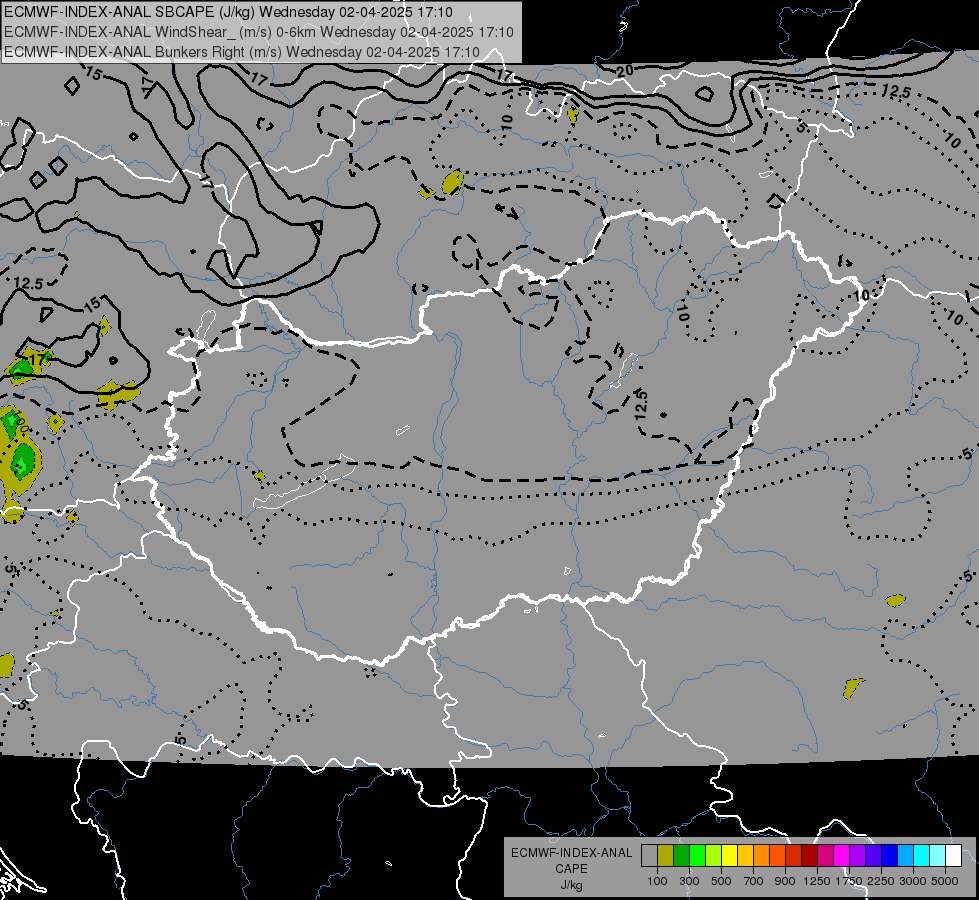The image size is (979, 900).
Task: Click the gray swatch in CAPE legend
Action: [x=649, y=856]
